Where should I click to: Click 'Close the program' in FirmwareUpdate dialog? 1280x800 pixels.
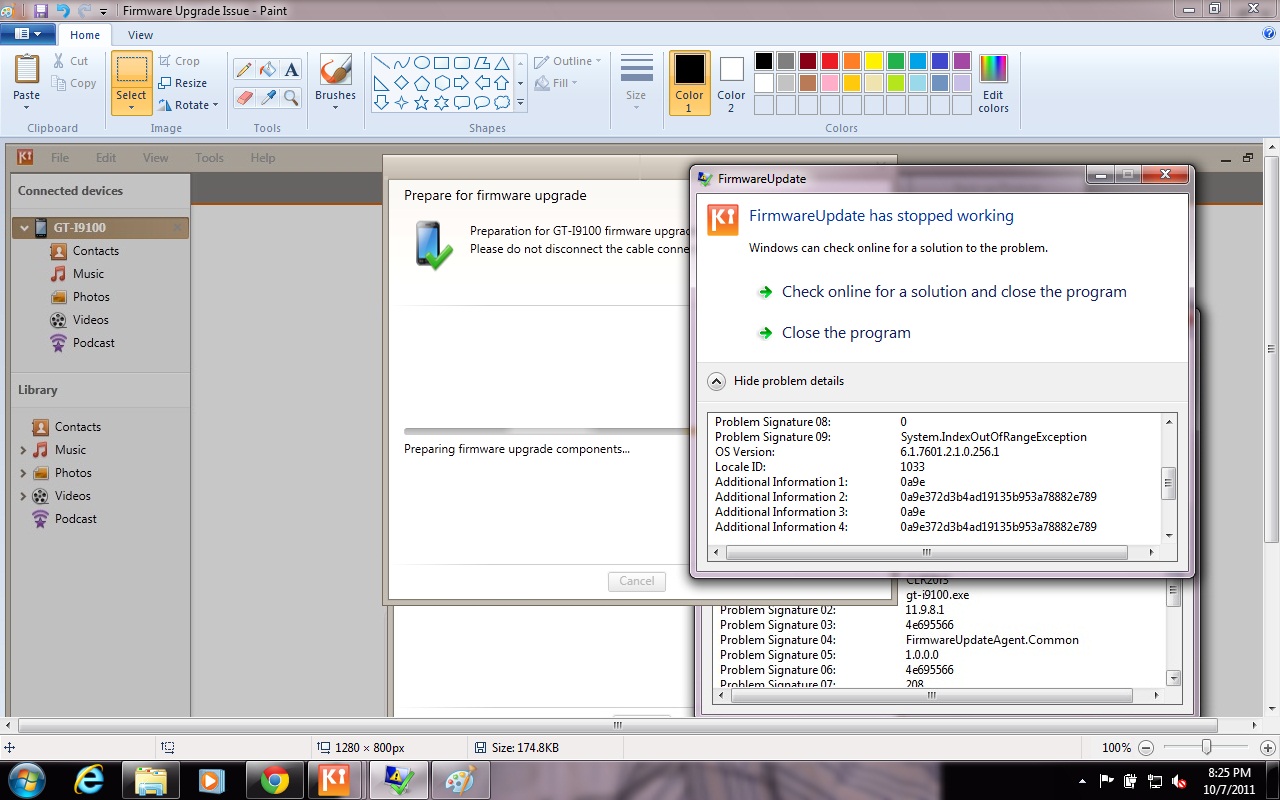pyautogui.click(x=846, y=333)
